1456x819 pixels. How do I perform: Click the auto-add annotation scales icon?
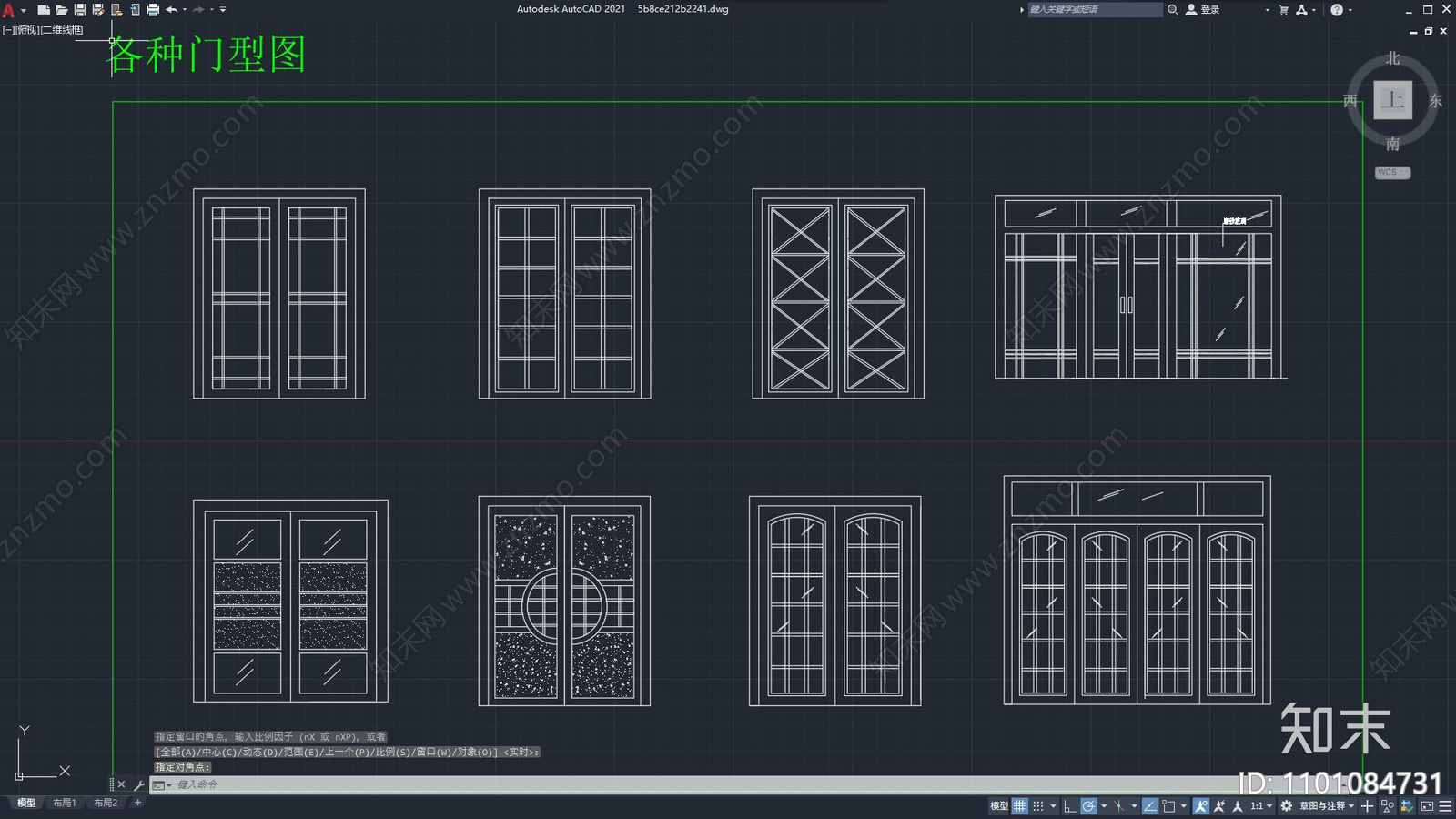coord(1219,805)
